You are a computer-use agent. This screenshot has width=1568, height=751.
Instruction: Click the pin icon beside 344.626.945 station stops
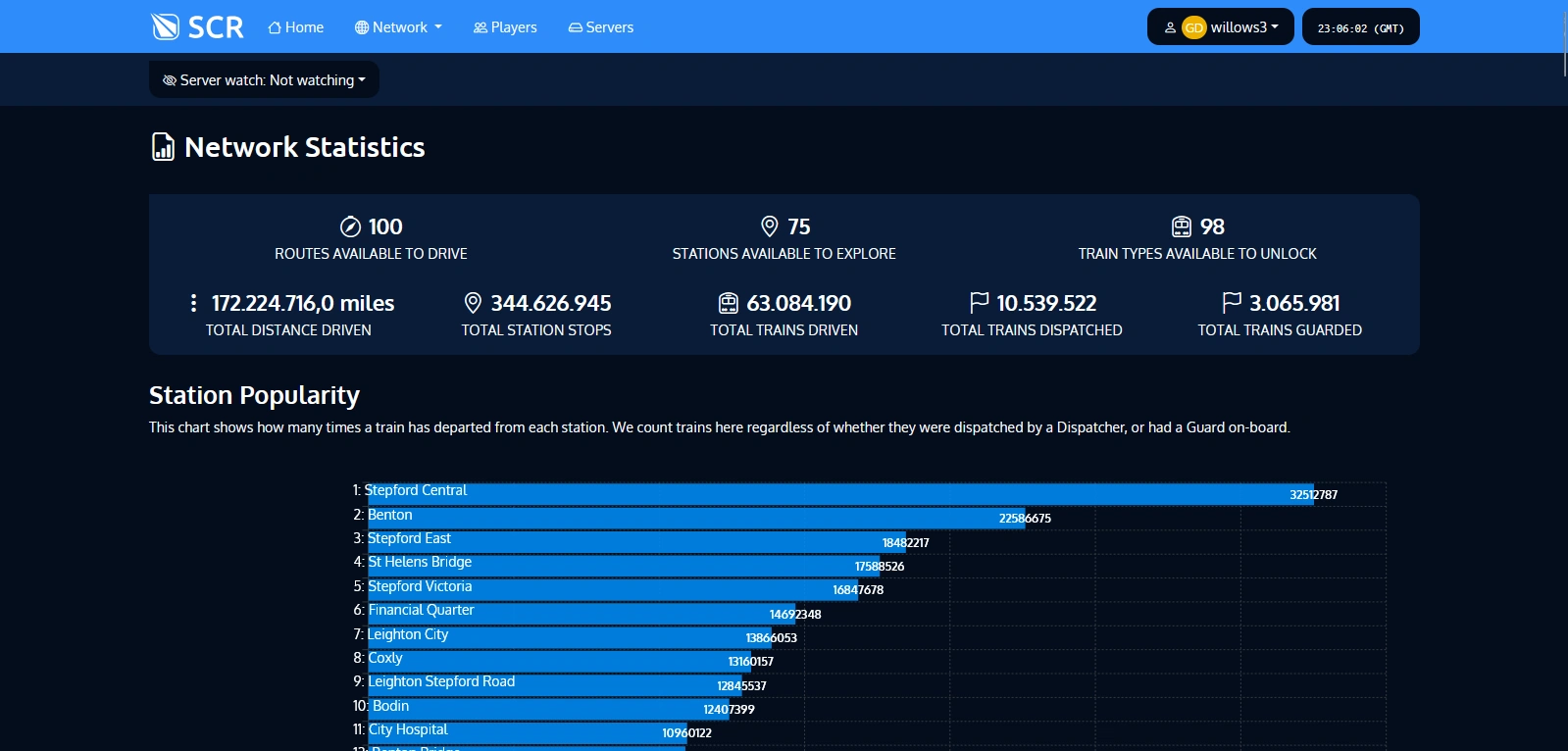(x=473, y=303)
